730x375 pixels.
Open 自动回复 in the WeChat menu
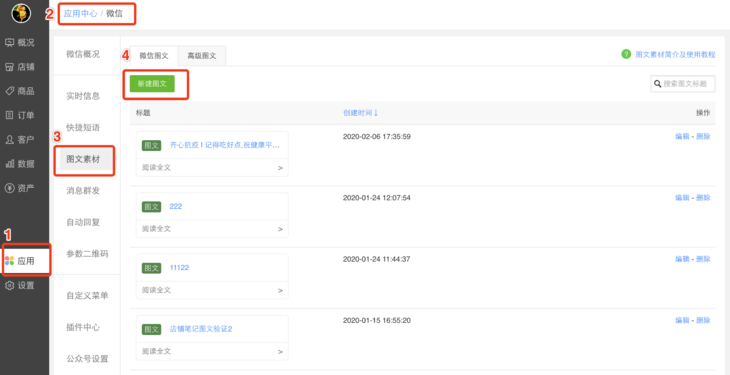click(83, 222)
